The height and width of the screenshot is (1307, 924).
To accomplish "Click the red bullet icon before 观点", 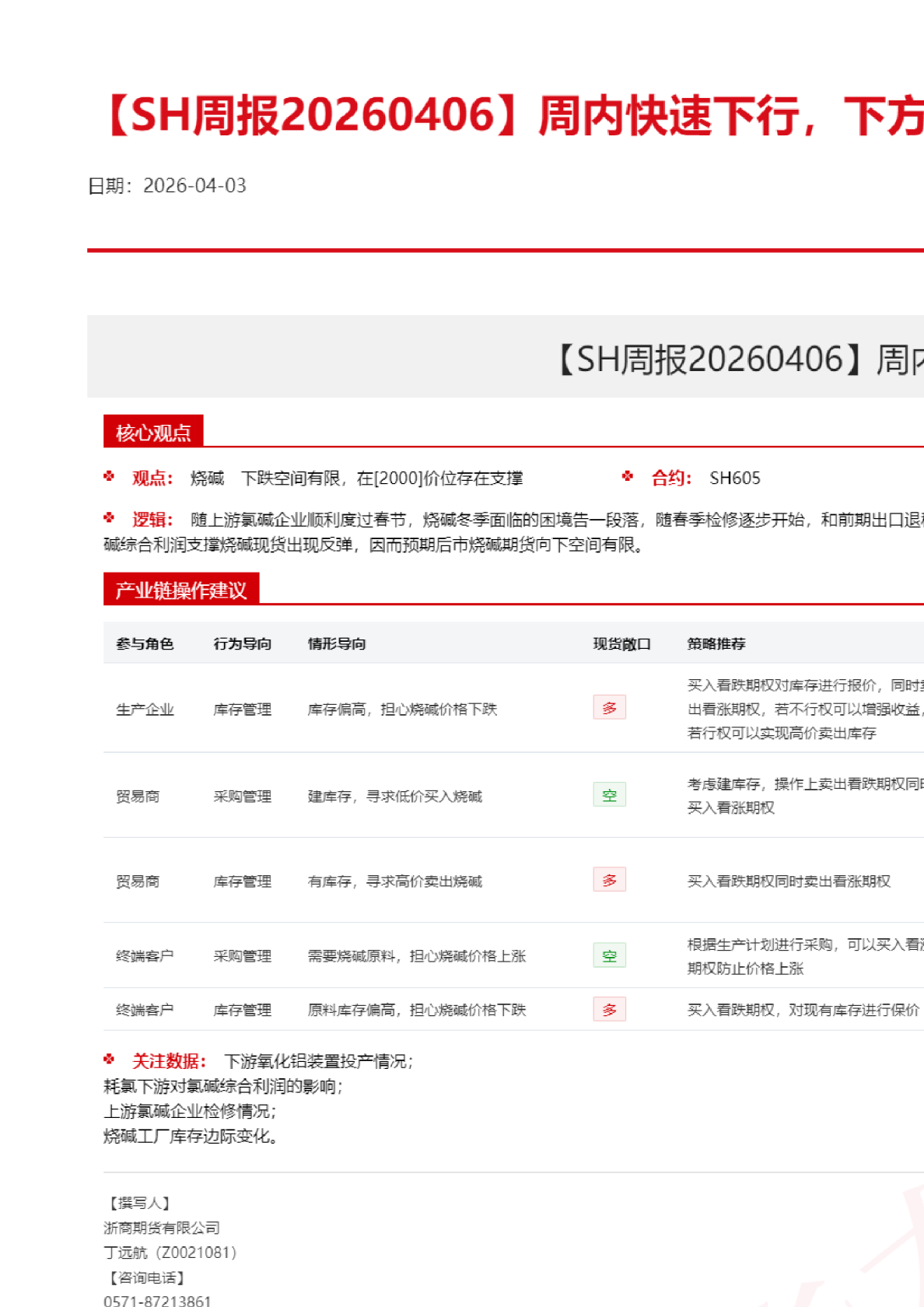I will click(x=109, y=476).
